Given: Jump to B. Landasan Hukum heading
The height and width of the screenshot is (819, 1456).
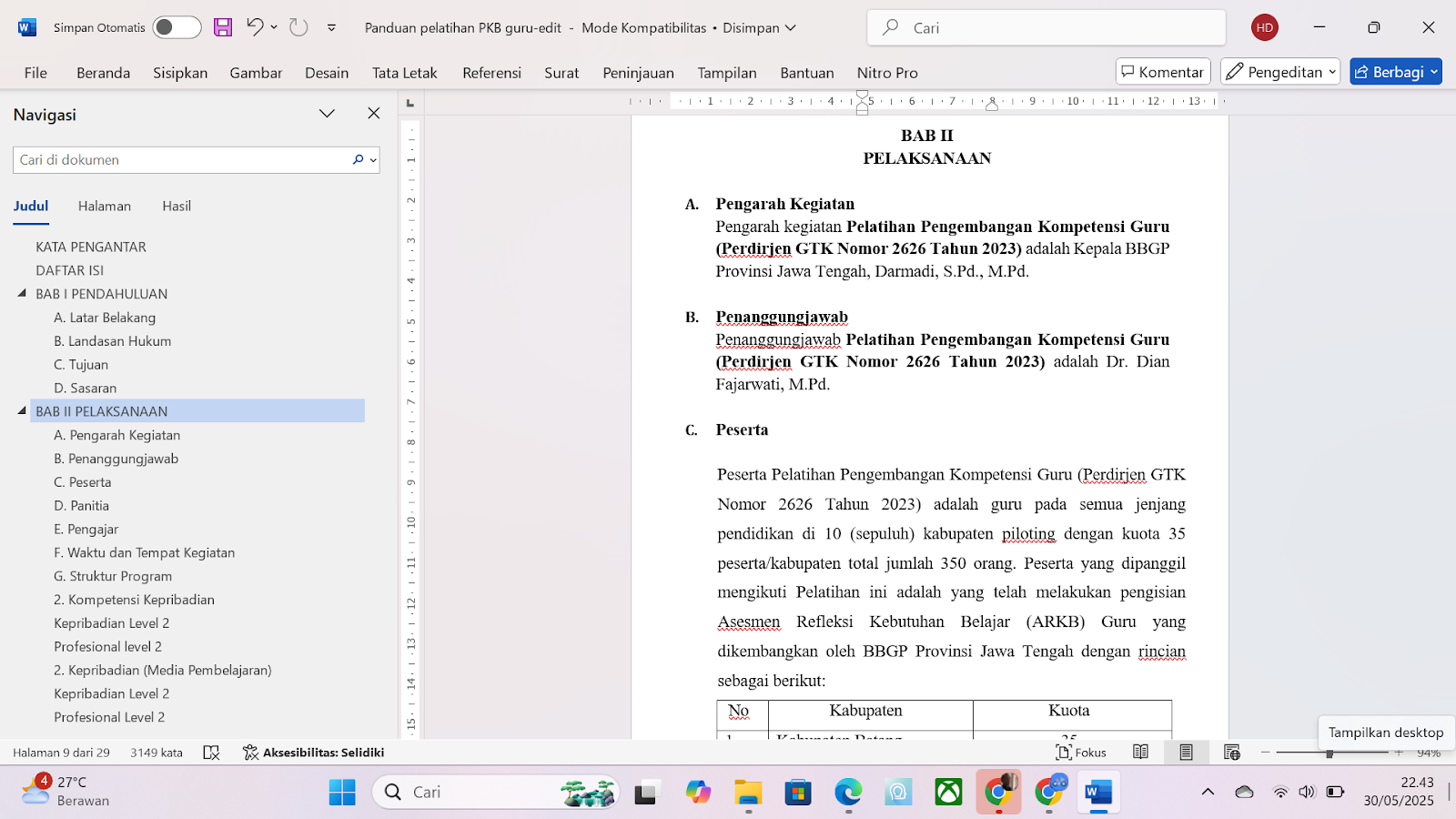Looking at the screenshot, I should [113, 341].
